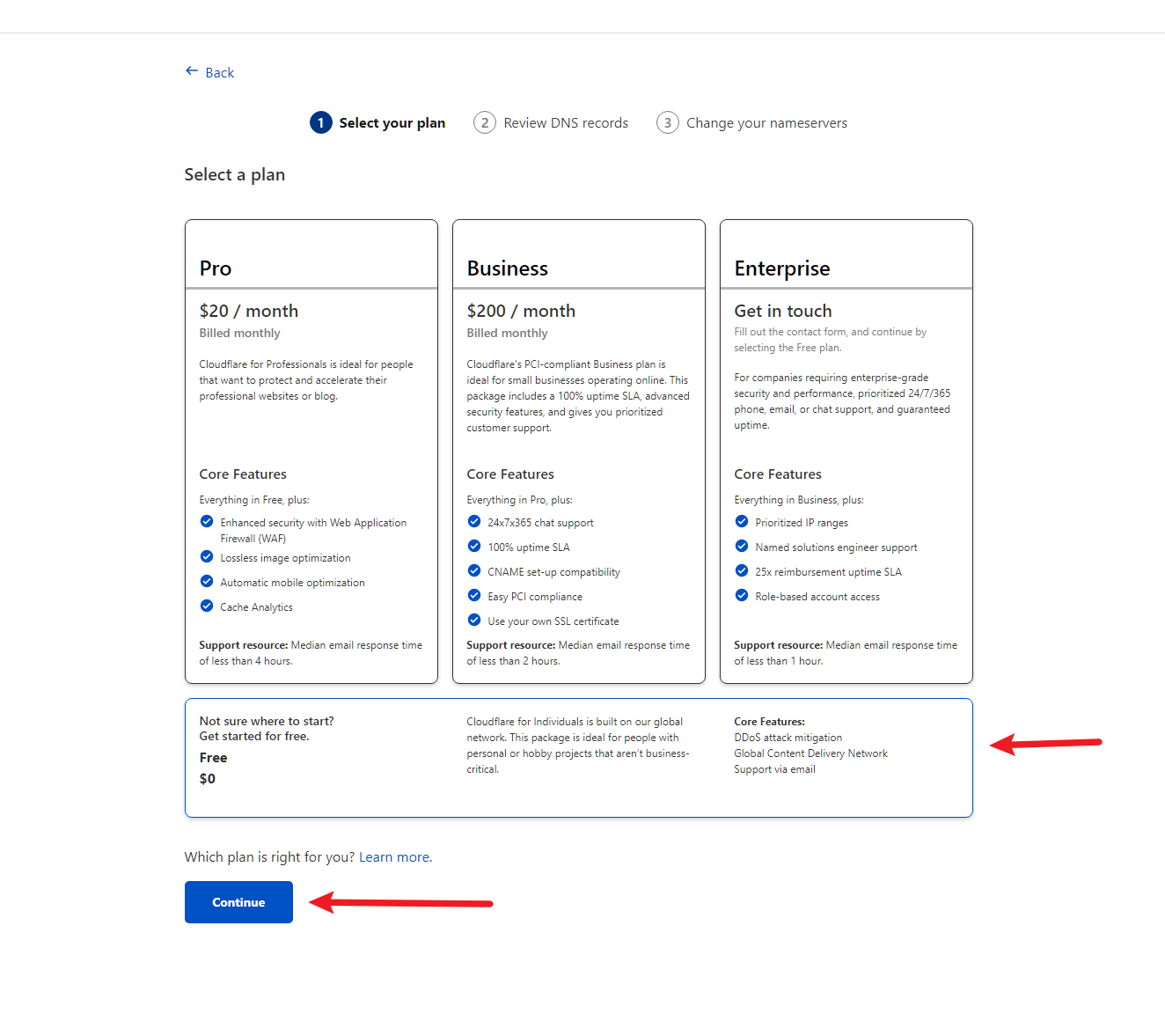Click 'Everything in Business, plus:' text
This screenshot has width=1165, height=1036.
pos(799,500)
